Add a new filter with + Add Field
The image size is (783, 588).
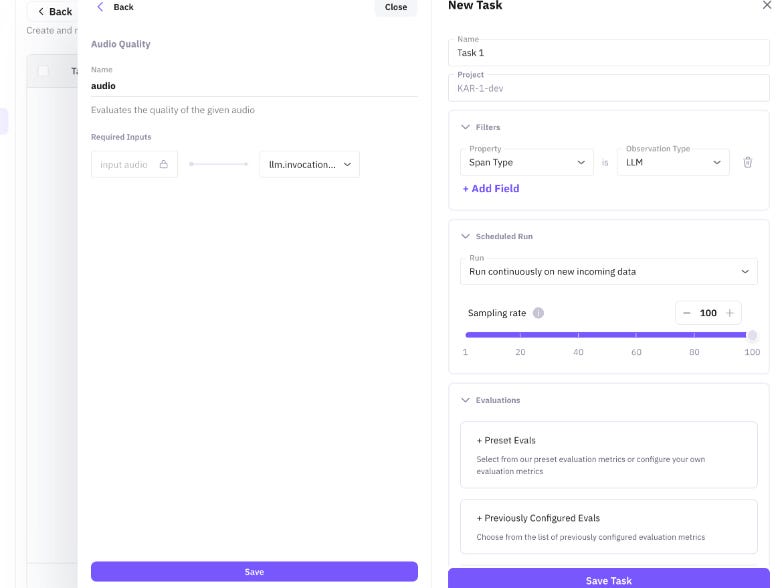click(x=491, y=189)
